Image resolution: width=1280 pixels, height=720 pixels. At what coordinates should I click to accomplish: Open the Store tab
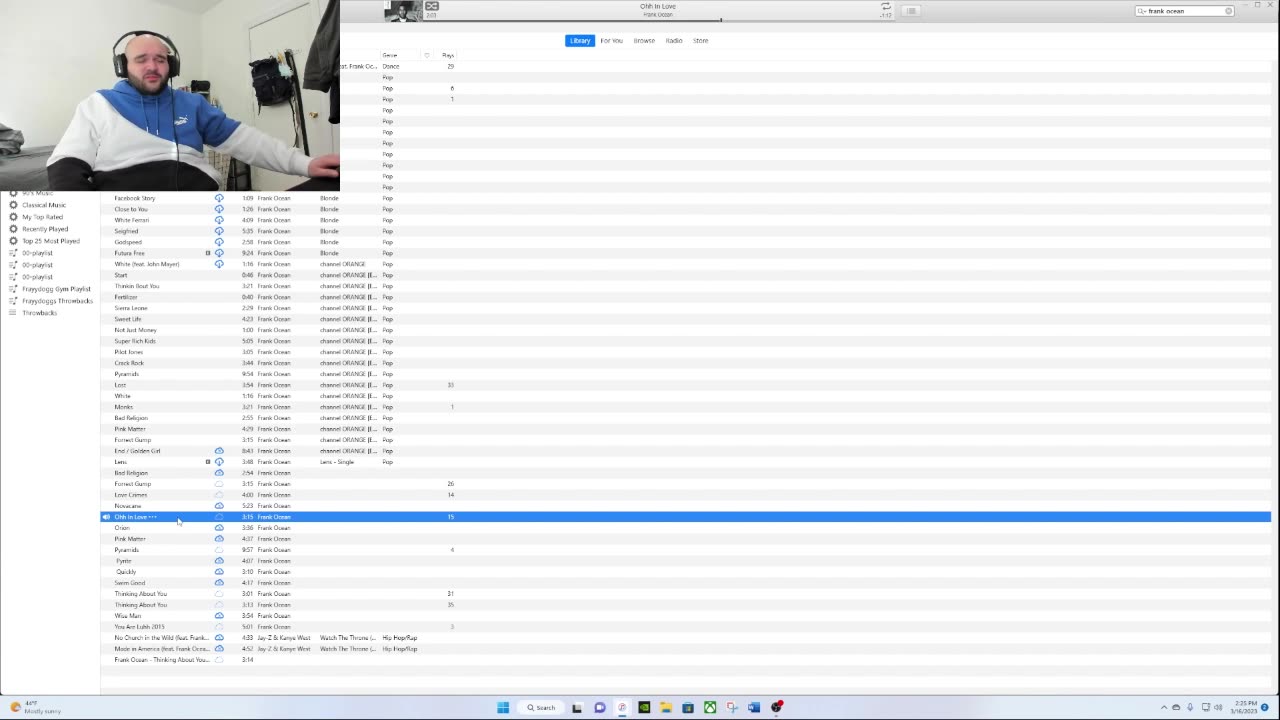click(x=701, y=40)
